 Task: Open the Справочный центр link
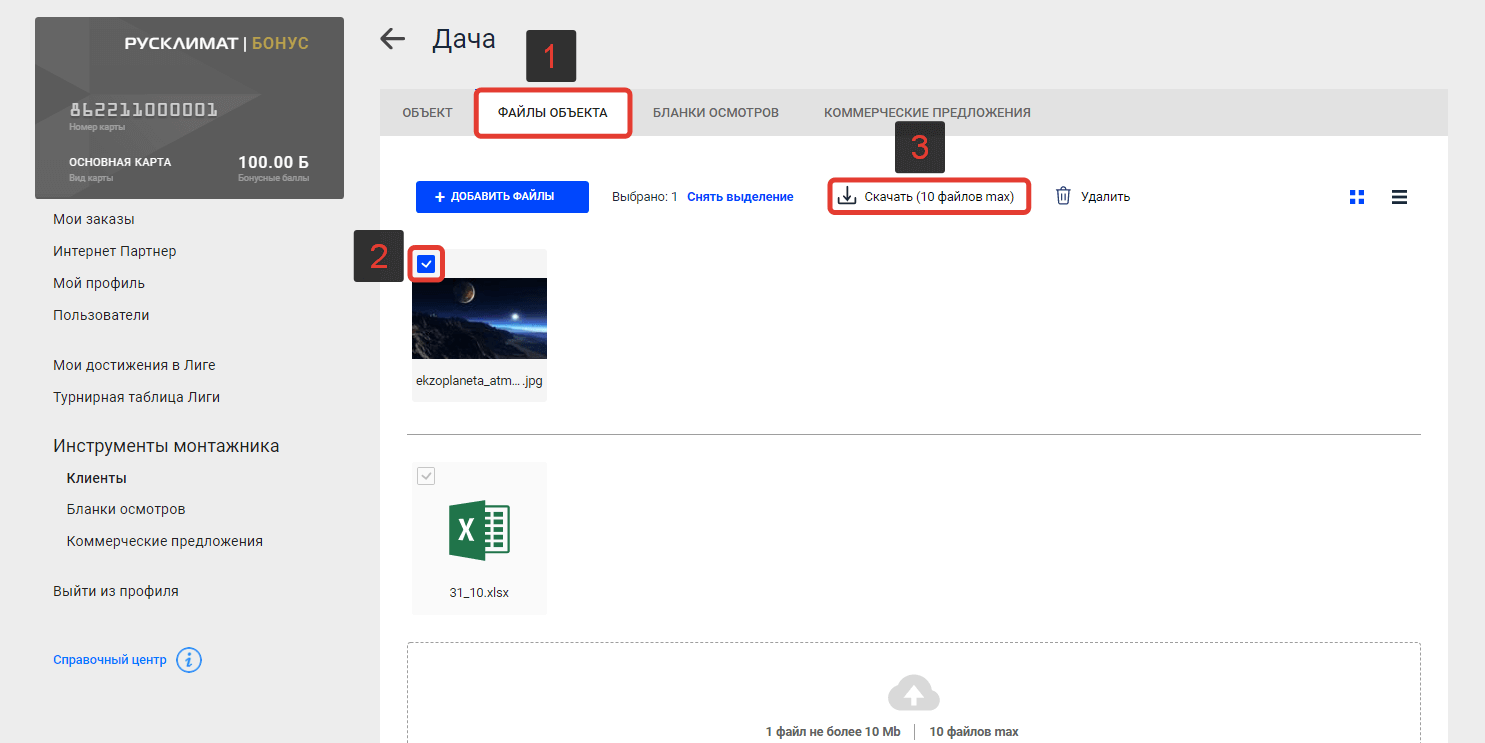[x=110, y=660]
